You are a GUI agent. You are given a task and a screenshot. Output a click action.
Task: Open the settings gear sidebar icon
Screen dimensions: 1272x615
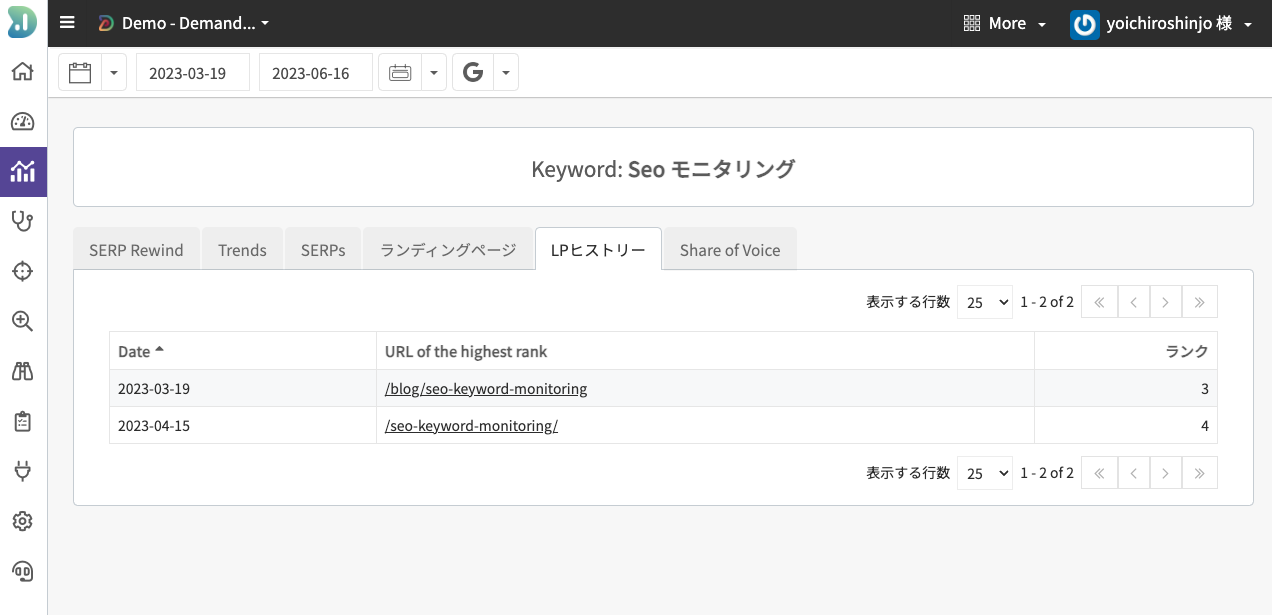point(22,521)
